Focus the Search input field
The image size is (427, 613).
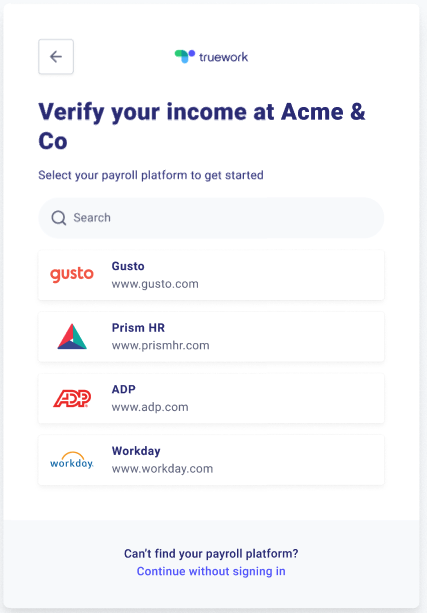[x=211, y=218]
